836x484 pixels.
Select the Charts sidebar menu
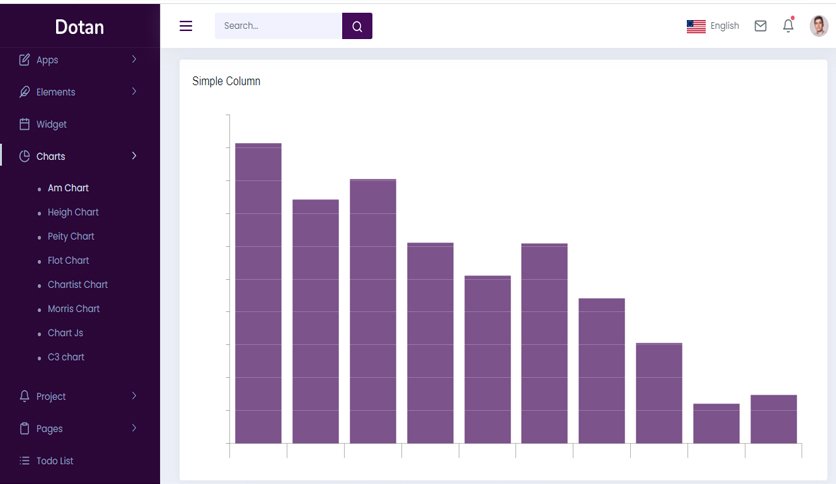point(80,156)
